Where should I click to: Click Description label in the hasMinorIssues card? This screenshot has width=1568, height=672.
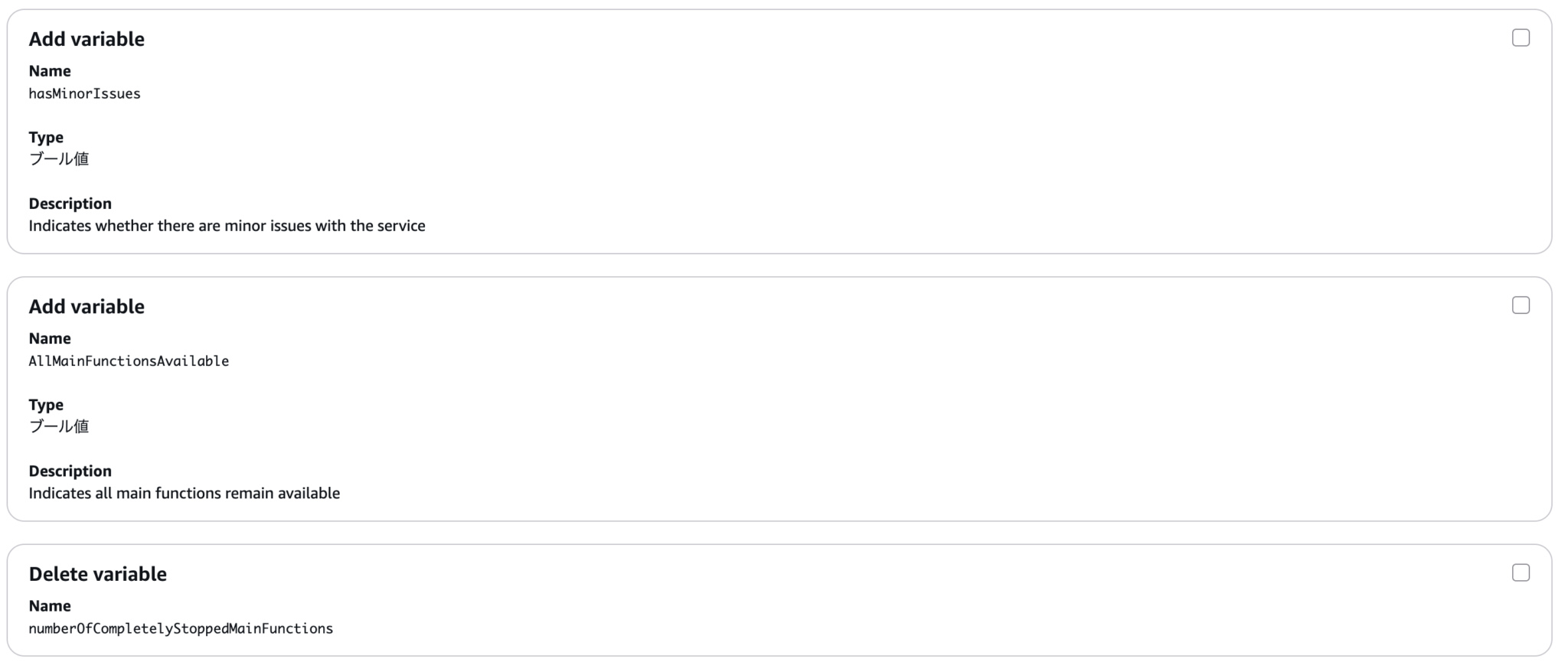point(70,204)
